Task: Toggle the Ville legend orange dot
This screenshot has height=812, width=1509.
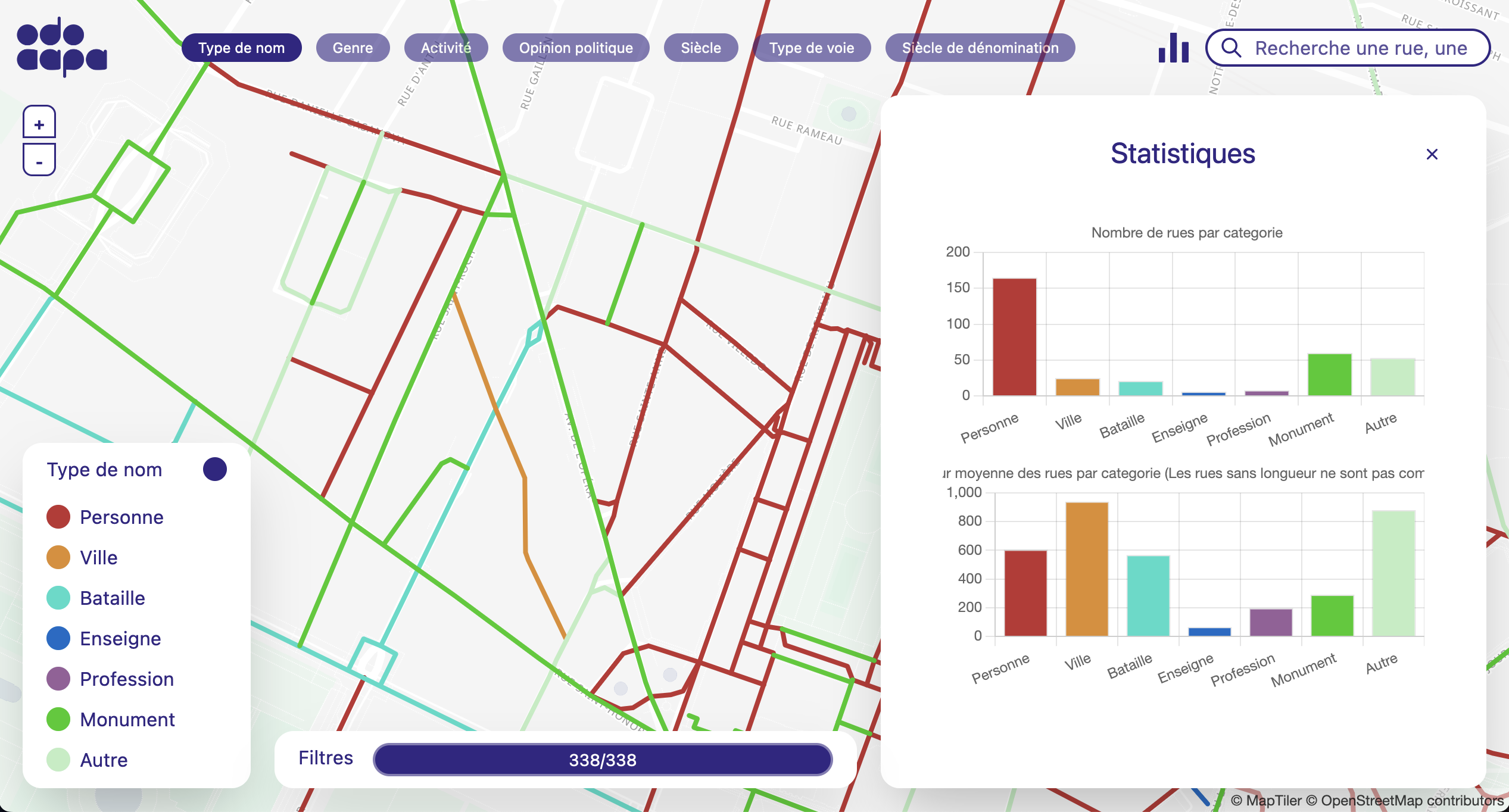Action: pos(58,557)
